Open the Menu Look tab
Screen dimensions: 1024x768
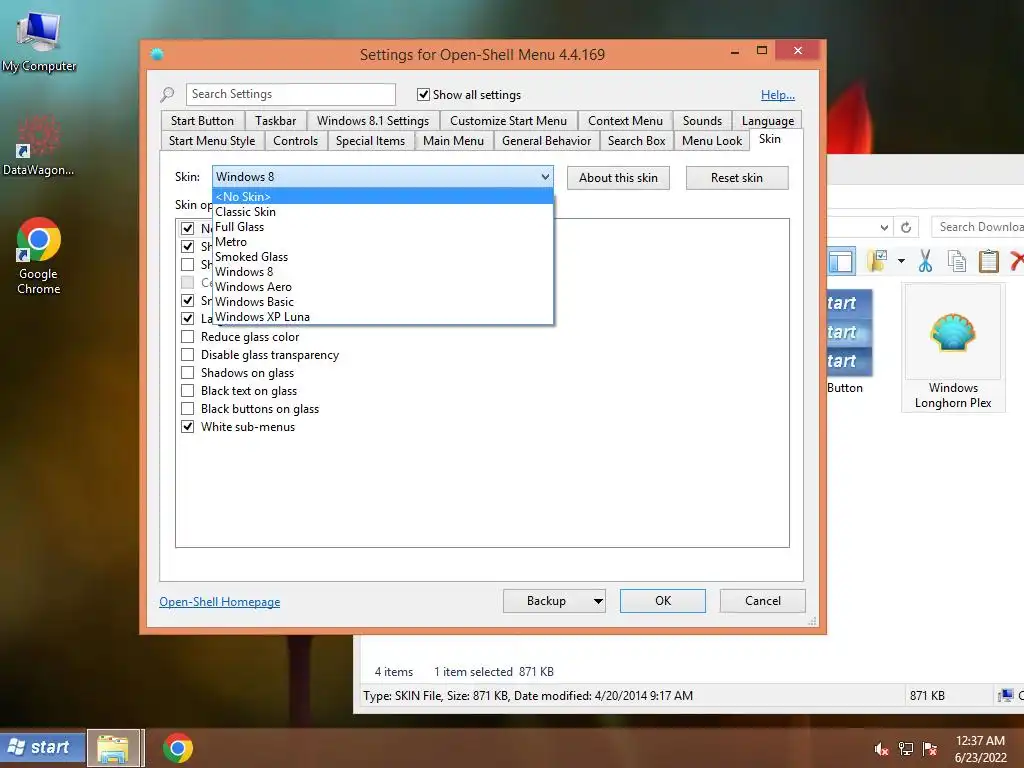(712, 141)
